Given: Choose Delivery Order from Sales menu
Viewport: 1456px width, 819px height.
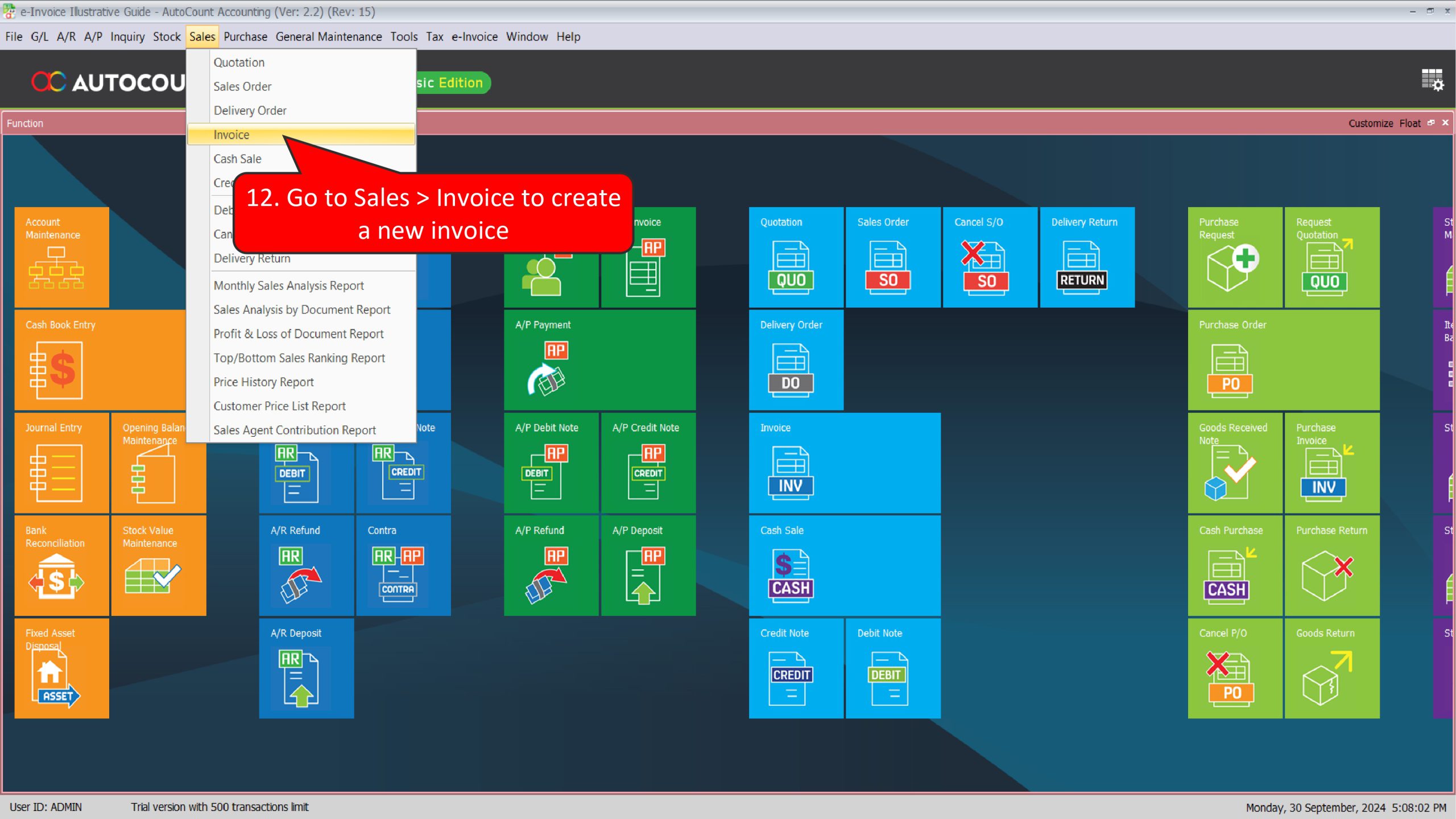Looking at the screenshot, I should (301, 110).
